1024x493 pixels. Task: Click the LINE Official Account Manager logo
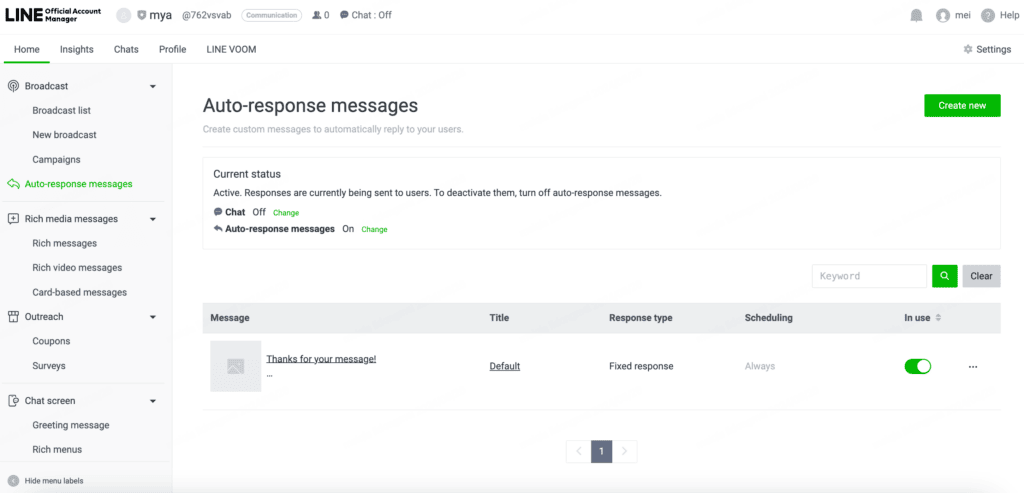(x=54, y=15)
